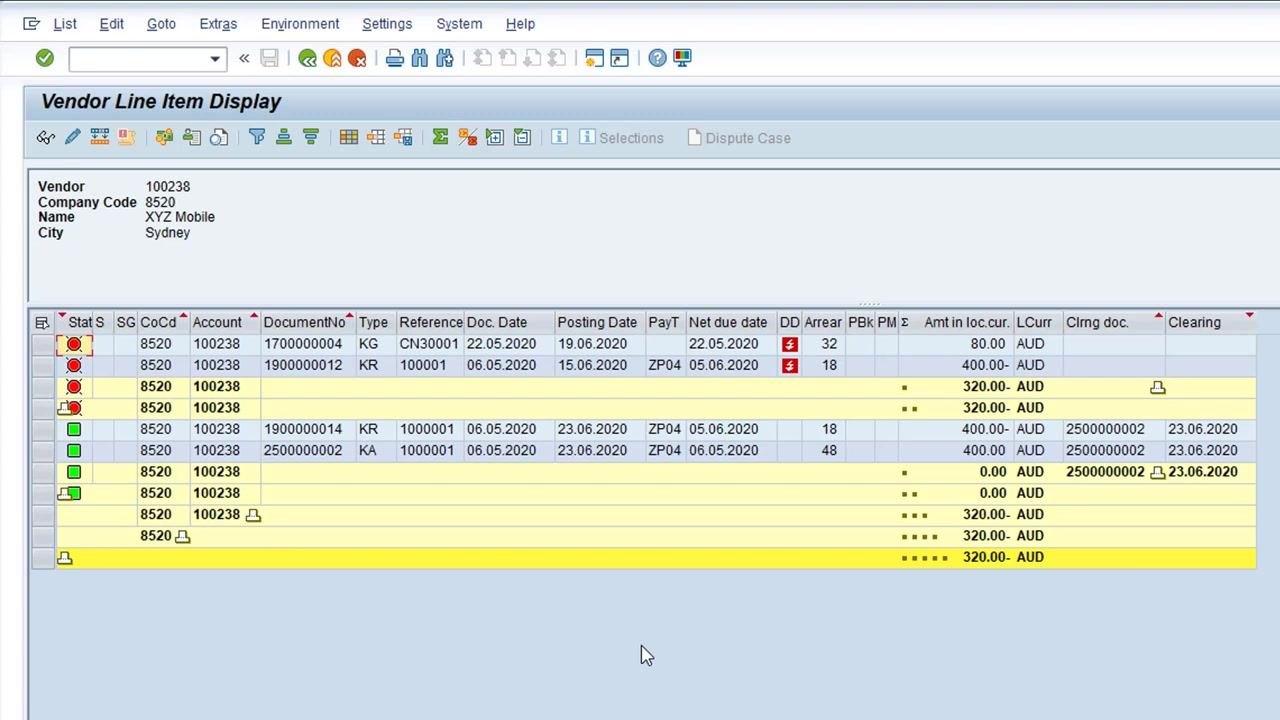Click the orange Exit icon
Viewport: 1280px width, 720px height.
(x=332, y=59)
